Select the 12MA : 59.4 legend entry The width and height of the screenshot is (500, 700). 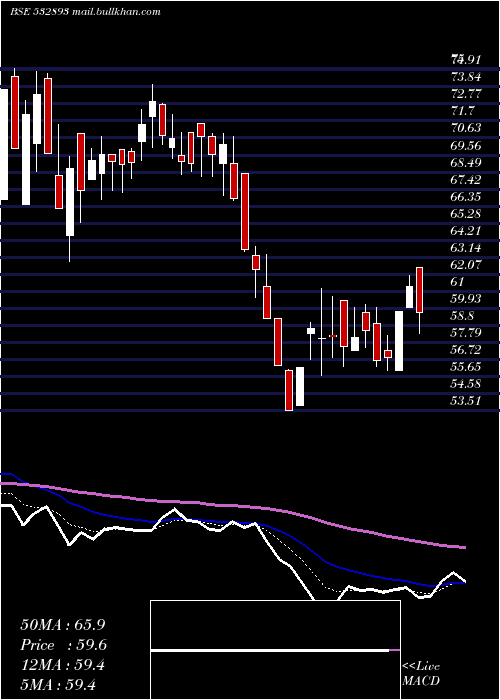point(62,665)
